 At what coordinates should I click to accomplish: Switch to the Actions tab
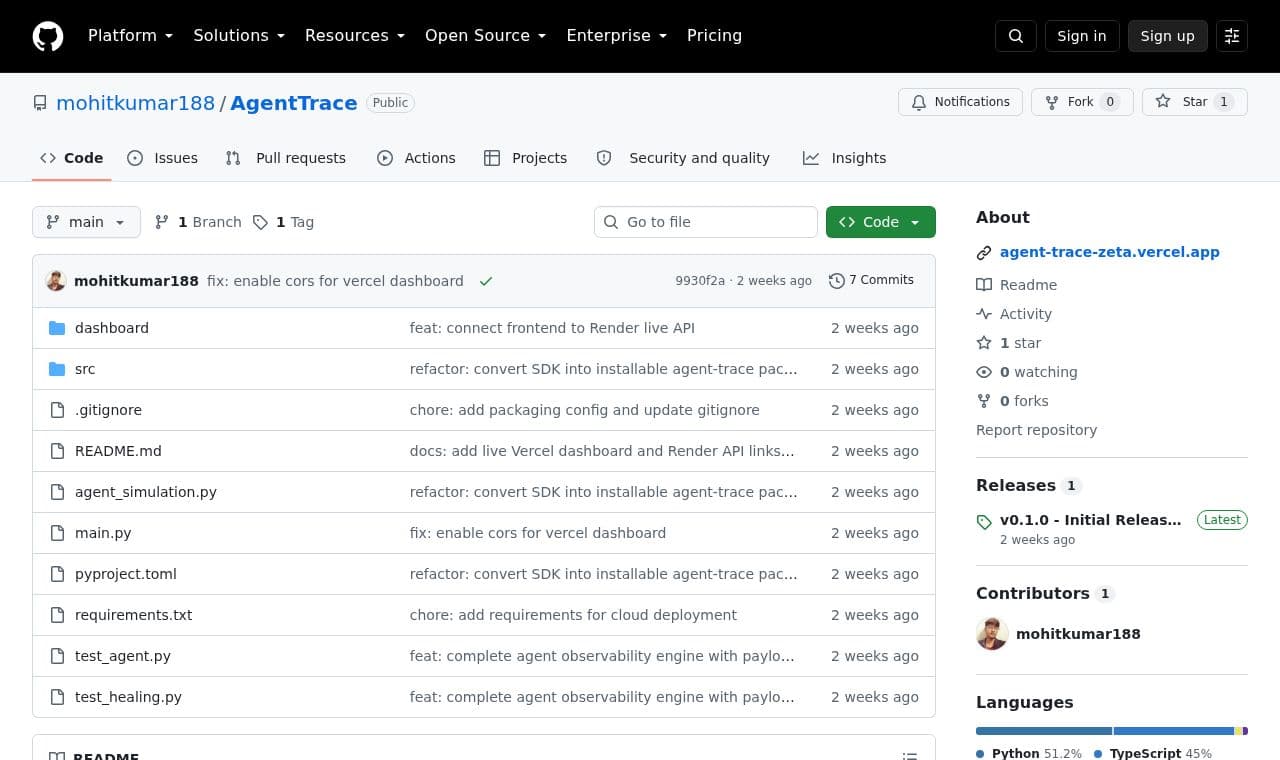tap(416, 158)
